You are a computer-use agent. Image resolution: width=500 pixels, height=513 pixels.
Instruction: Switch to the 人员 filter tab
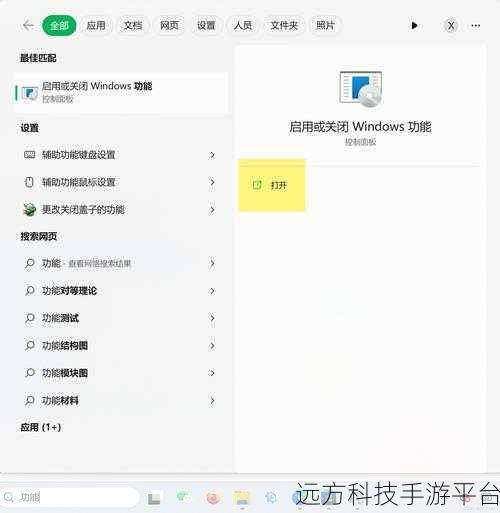tap(243, 25)
